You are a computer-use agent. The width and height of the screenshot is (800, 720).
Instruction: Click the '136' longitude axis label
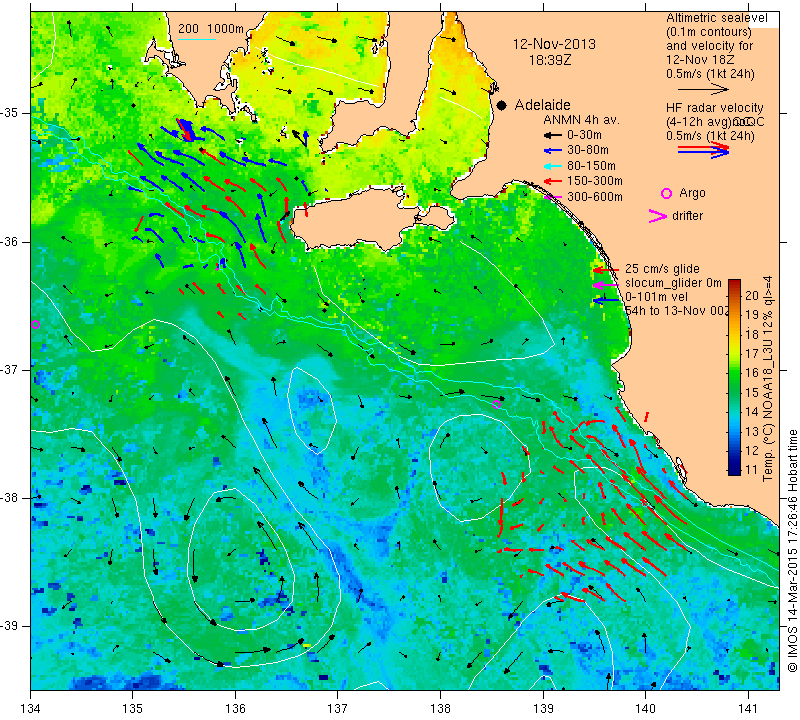tap(235, 709)
